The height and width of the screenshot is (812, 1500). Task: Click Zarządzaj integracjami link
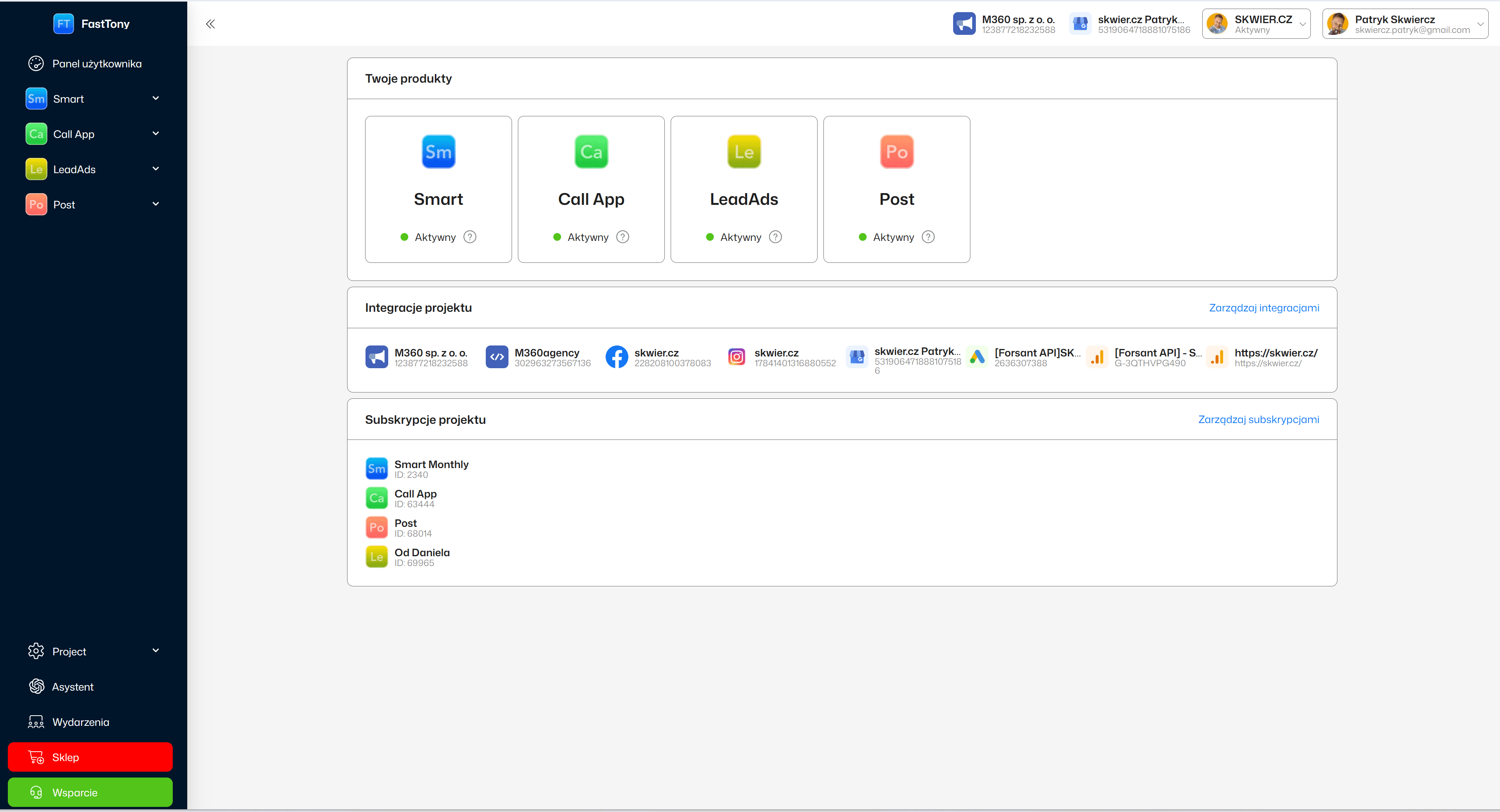click(1264, 308)
